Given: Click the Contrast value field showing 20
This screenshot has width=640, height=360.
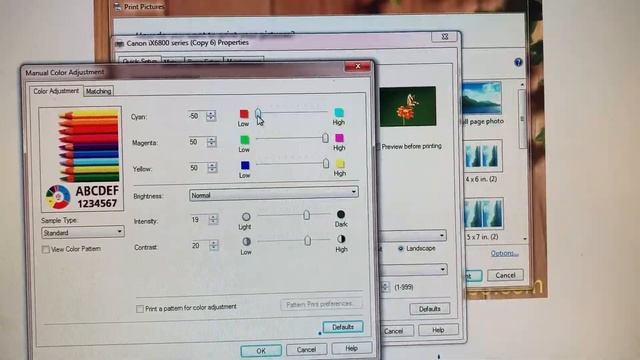Looking at the screenshot, I should (x=199, y=245).
